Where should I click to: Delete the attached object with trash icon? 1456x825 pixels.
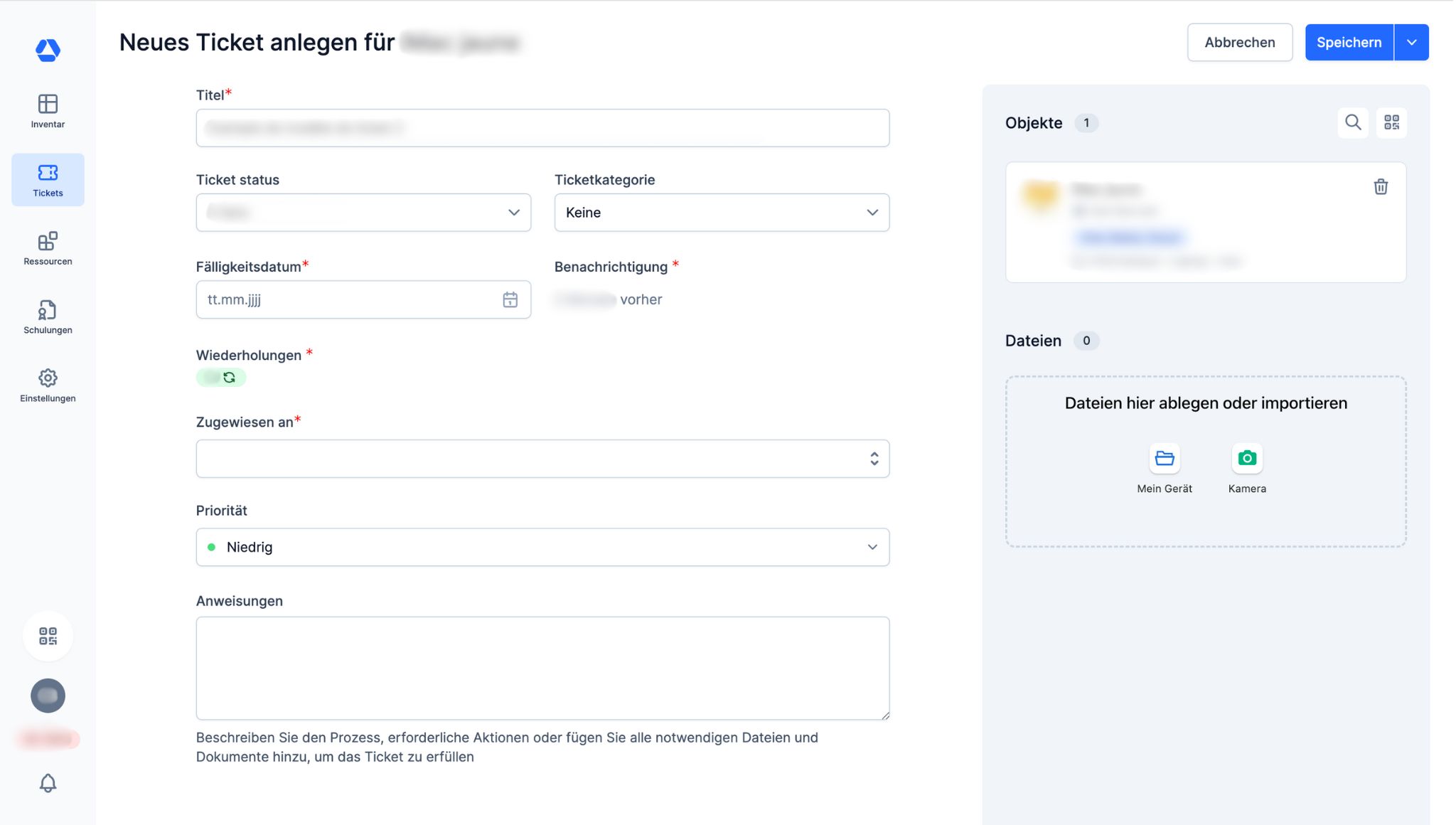(x=1381, y=187)
